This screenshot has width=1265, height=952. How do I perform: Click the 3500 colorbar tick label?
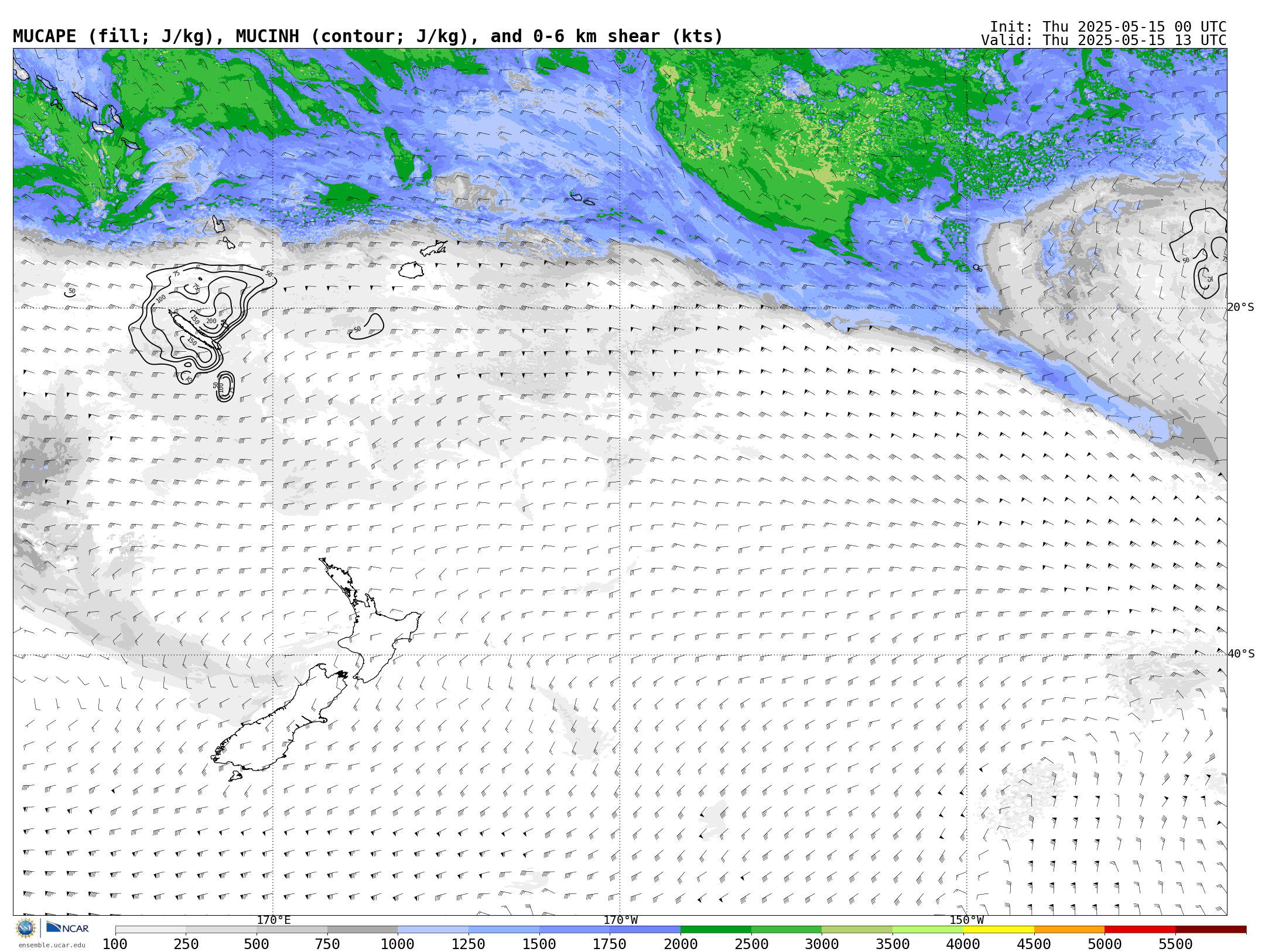[x=893, y=944]
